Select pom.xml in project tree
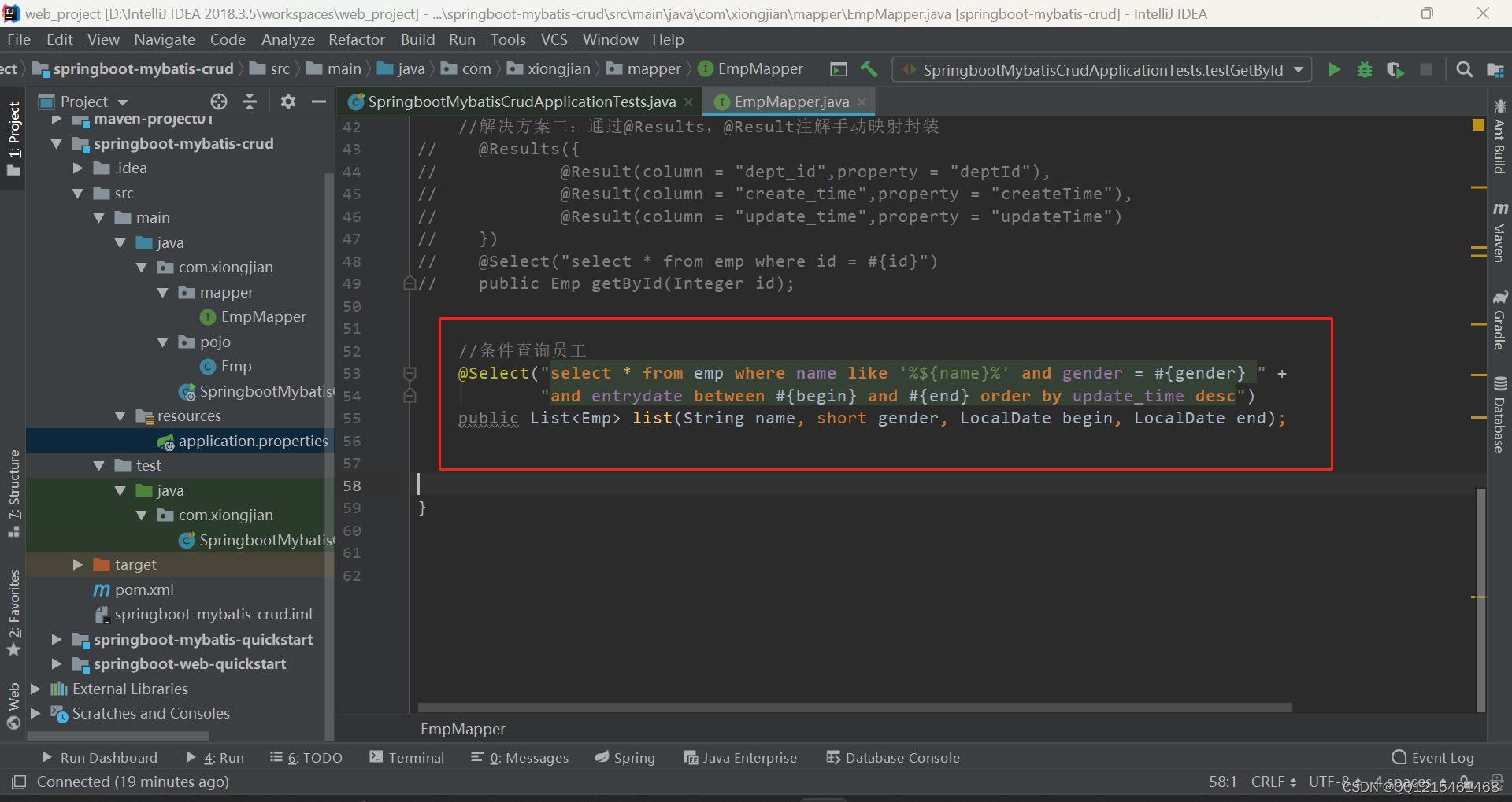 [x=134, y=589]
